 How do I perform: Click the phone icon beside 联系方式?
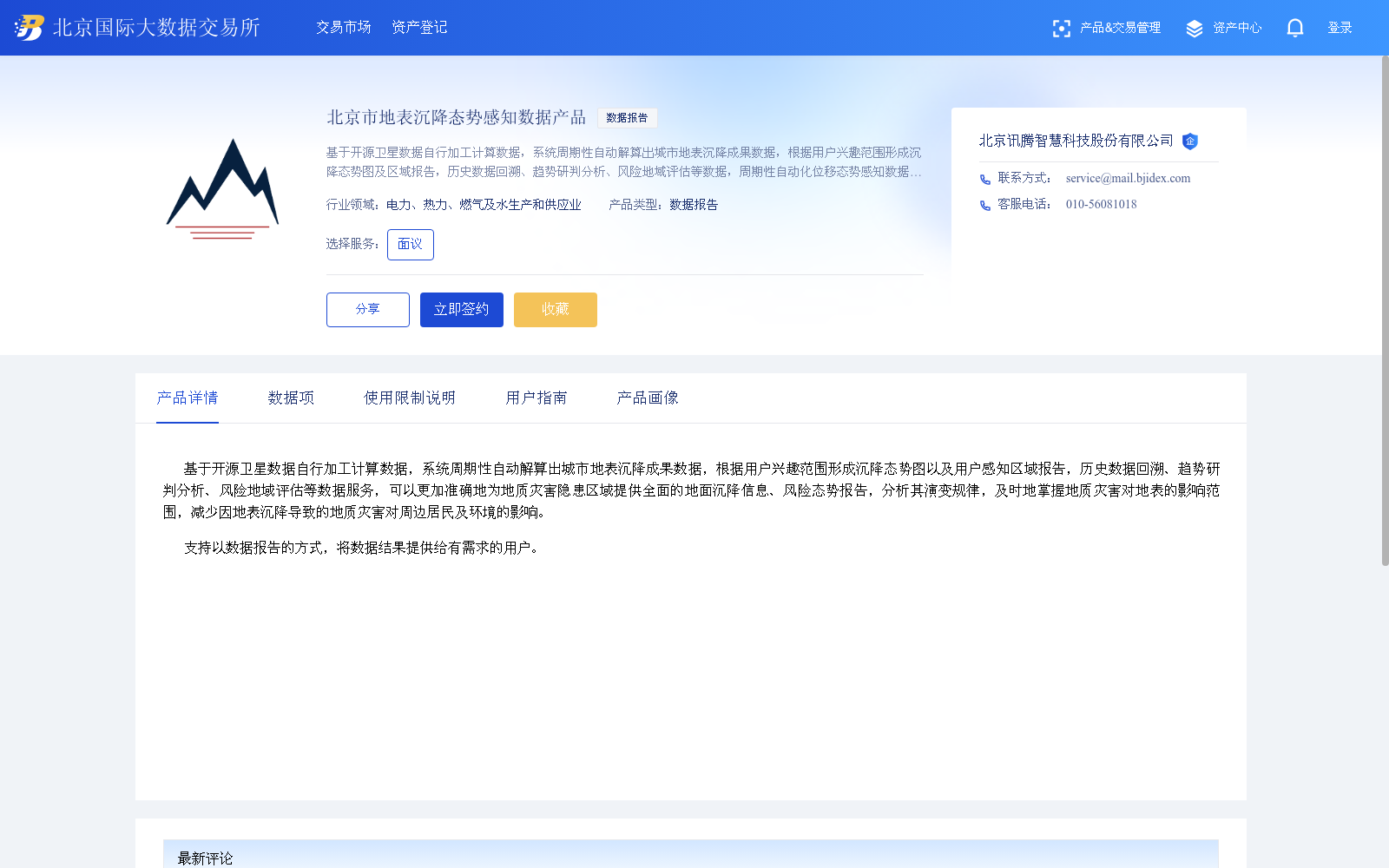pyautogui.click(x=984, y=180)
